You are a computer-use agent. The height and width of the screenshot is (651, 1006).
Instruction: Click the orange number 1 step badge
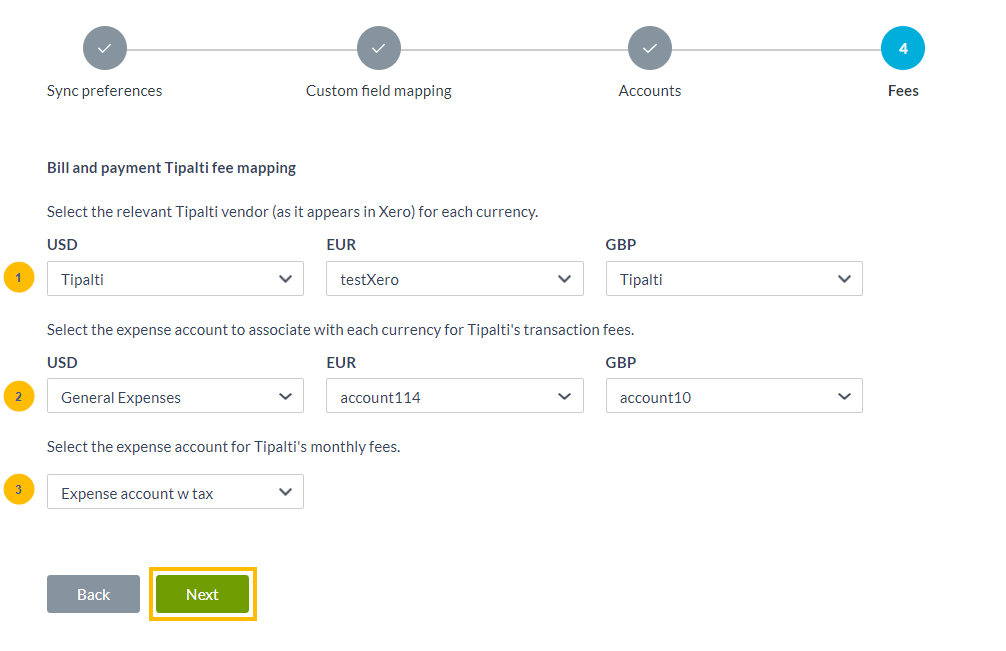[18, 277]
